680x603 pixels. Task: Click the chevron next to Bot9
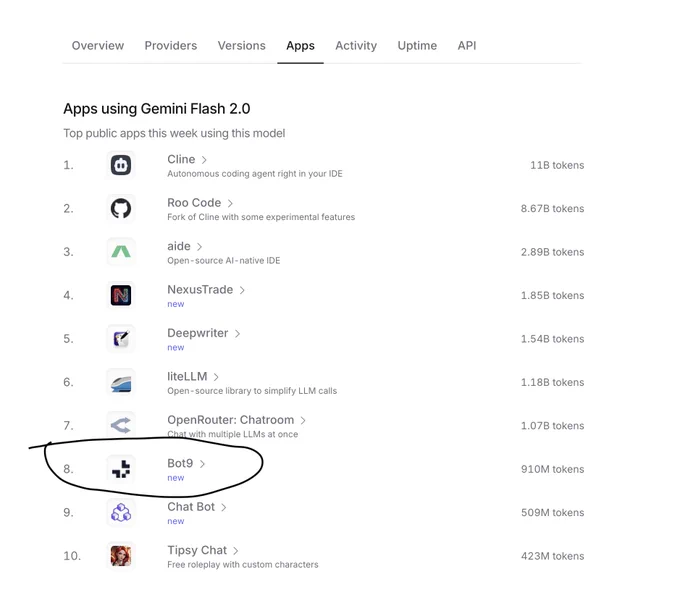202,464
